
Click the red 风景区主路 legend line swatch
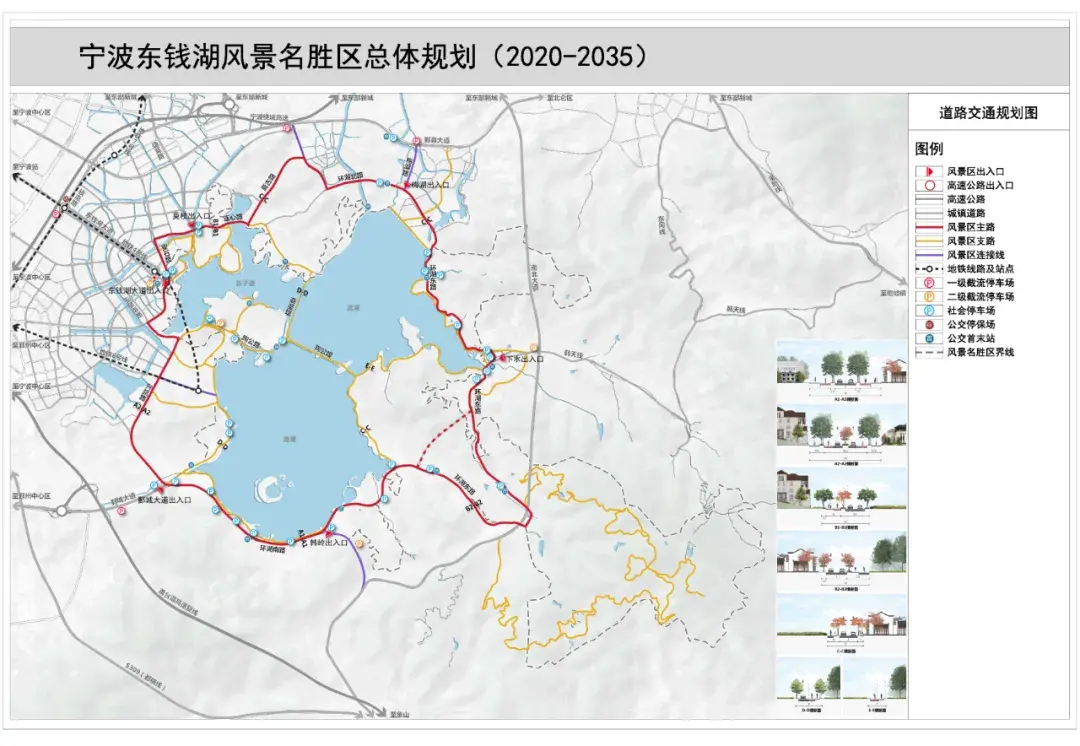928,227
